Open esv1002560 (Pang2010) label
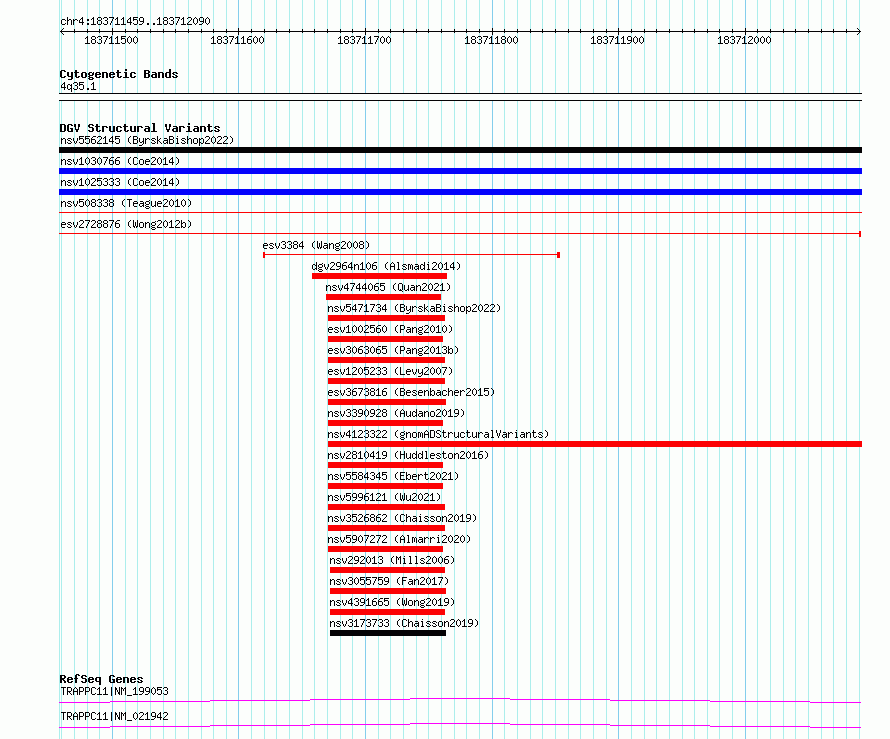This screenshot has height=739, width=890. (390, 329)
